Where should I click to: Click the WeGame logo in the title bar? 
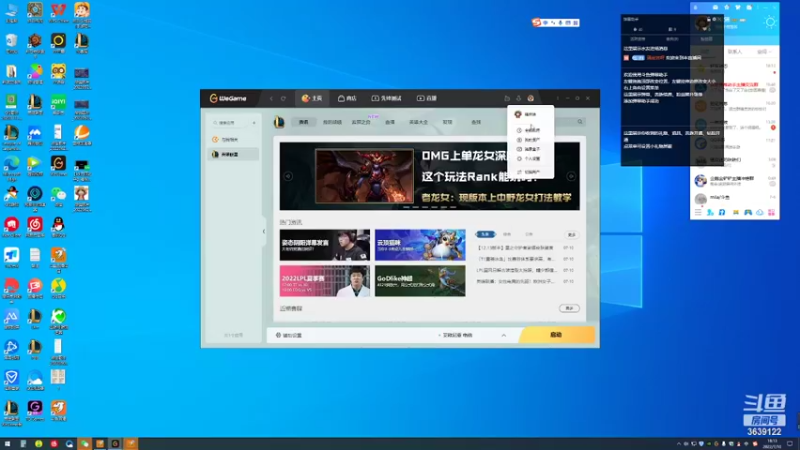coord(228,98)
